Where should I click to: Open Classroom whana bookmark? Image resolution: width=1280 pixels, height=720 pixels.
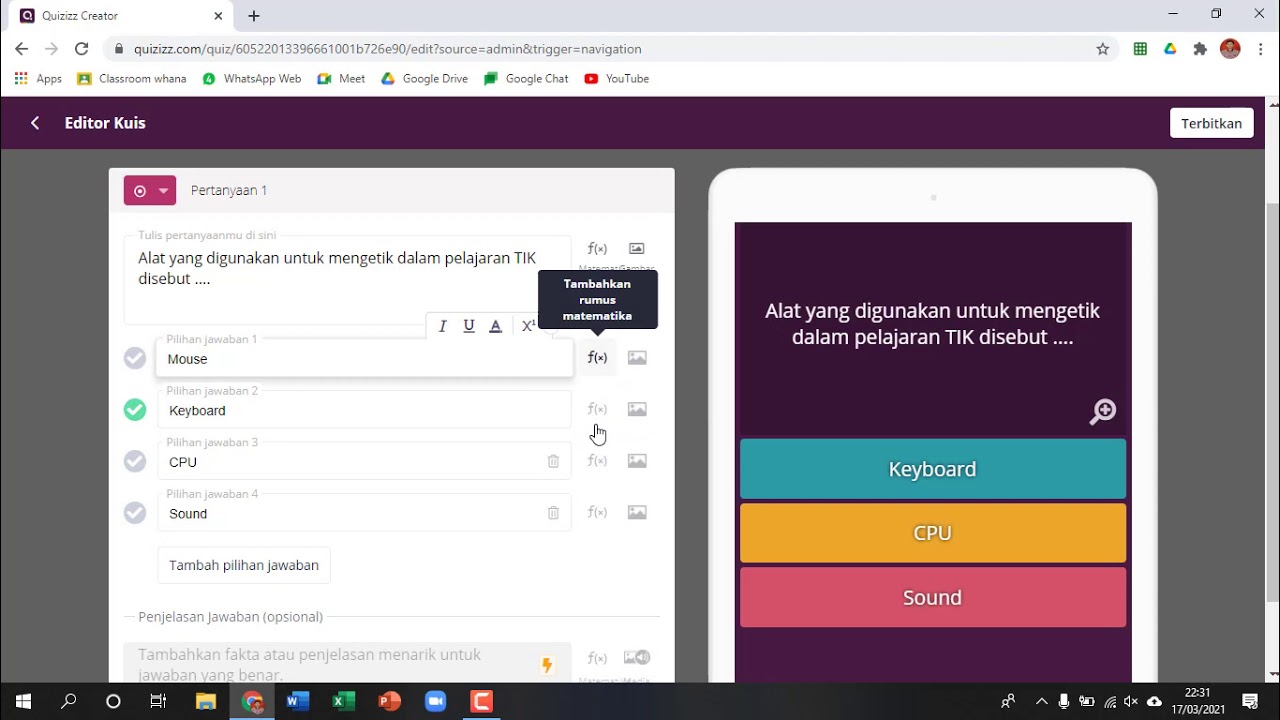(132, 79)
